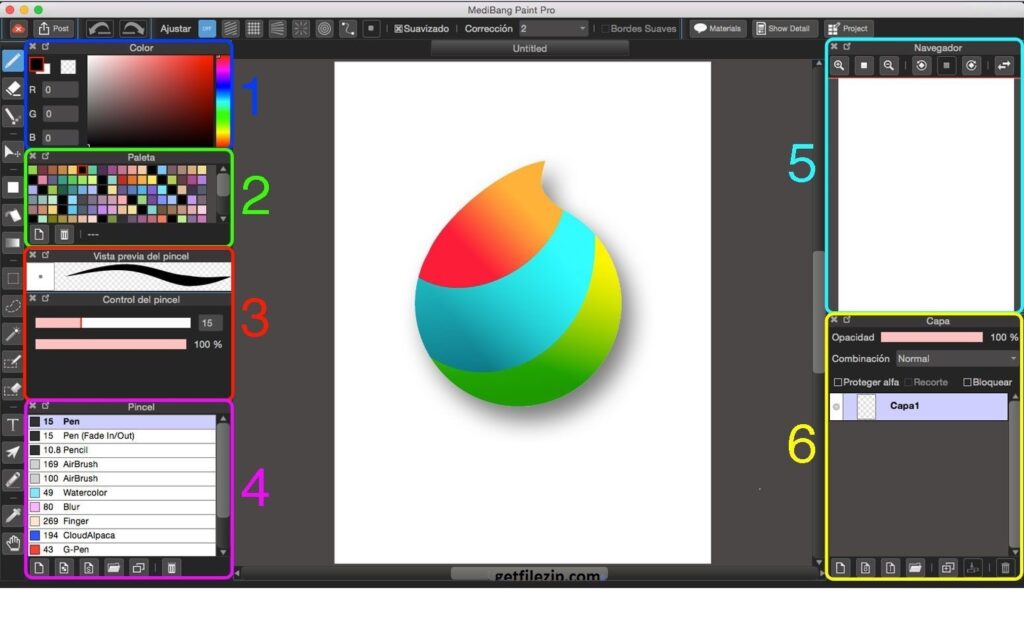Open the Corrección value dropdown
This screenshot has height=629, width=1024.
click(x=554, y=29)
